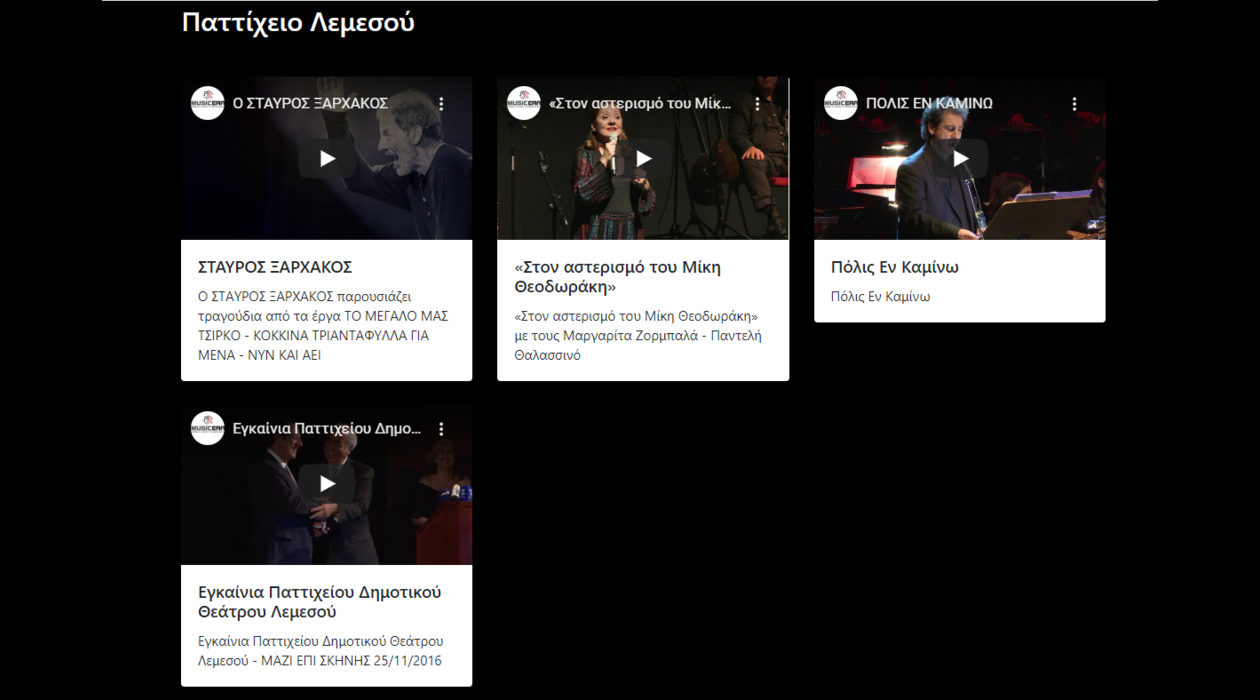Click the ΣΤΑΥΡΟΣ ΞΑΡΧΑΚΟΣ card heading
This screenshot has width=1260, height=700.
click(275, 267)
